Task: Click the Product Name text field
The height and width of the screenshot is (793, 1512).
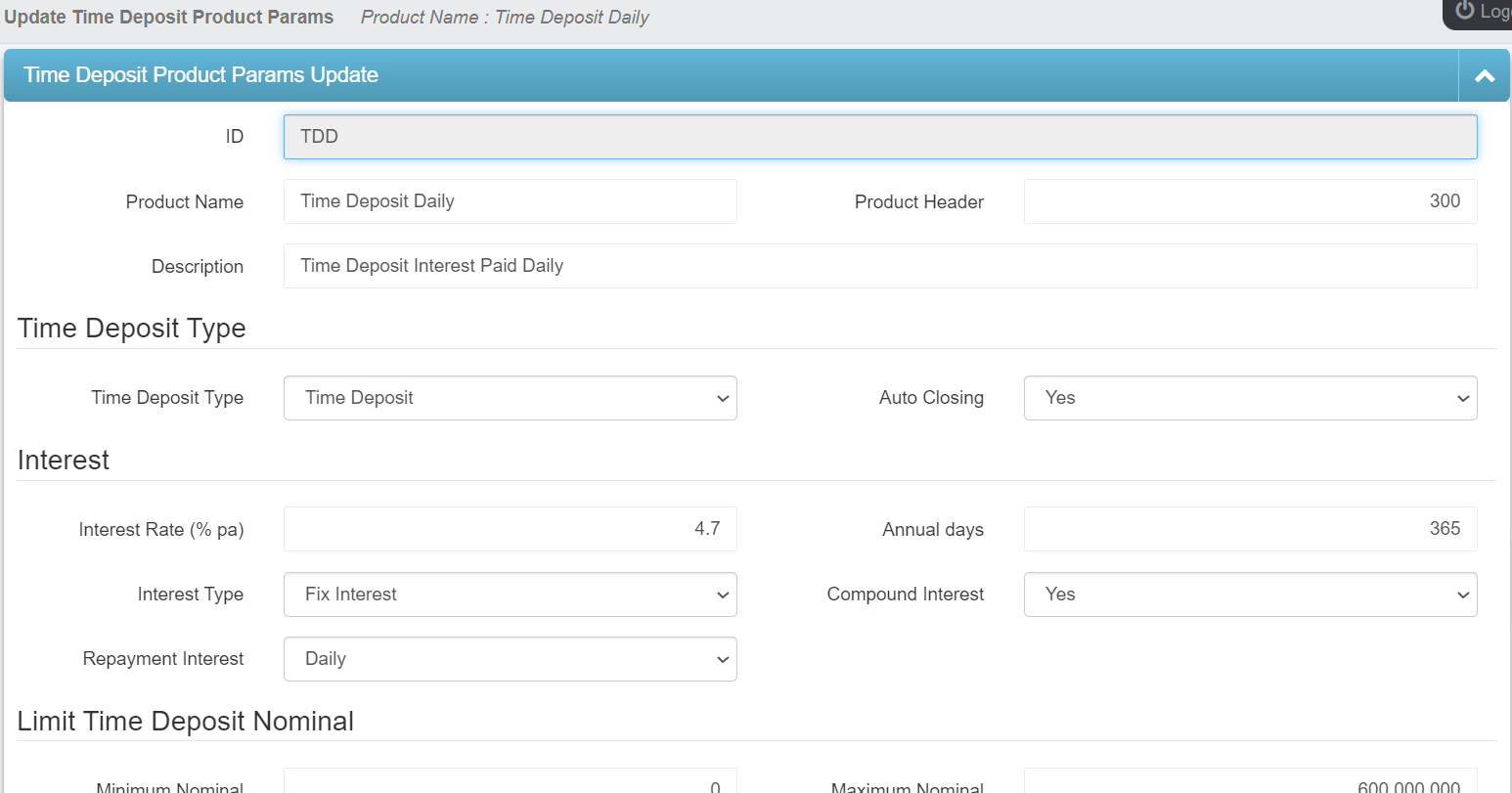Action: [x=510, y=201]
